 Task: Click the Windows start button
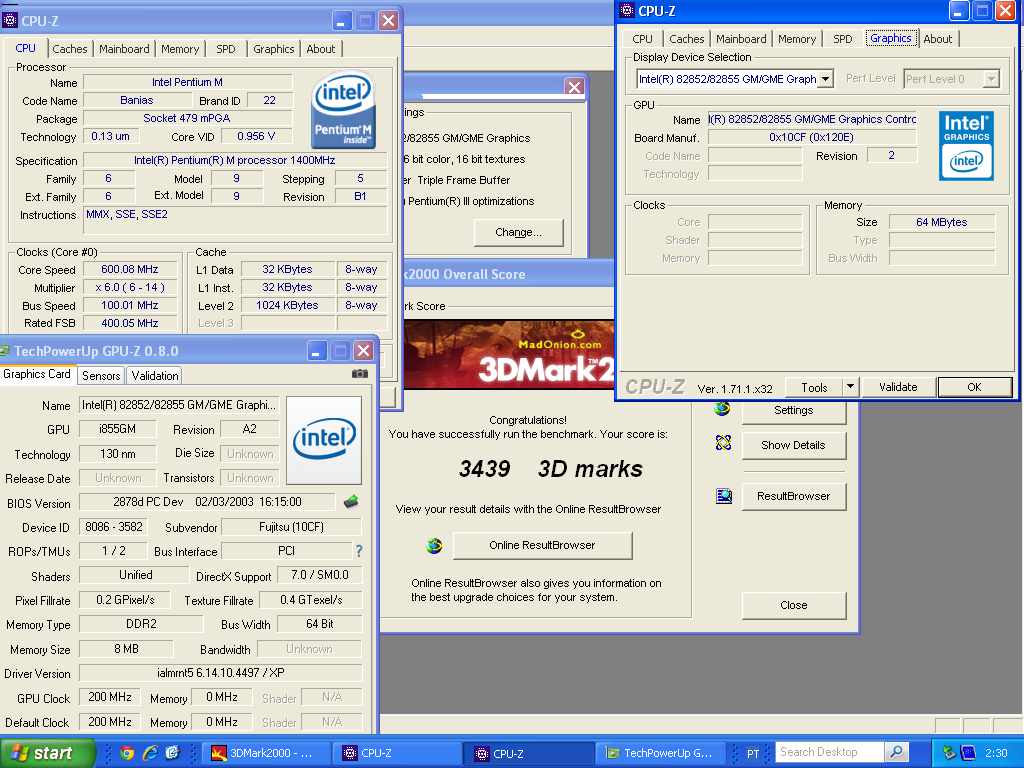click(x=47, y=753)
